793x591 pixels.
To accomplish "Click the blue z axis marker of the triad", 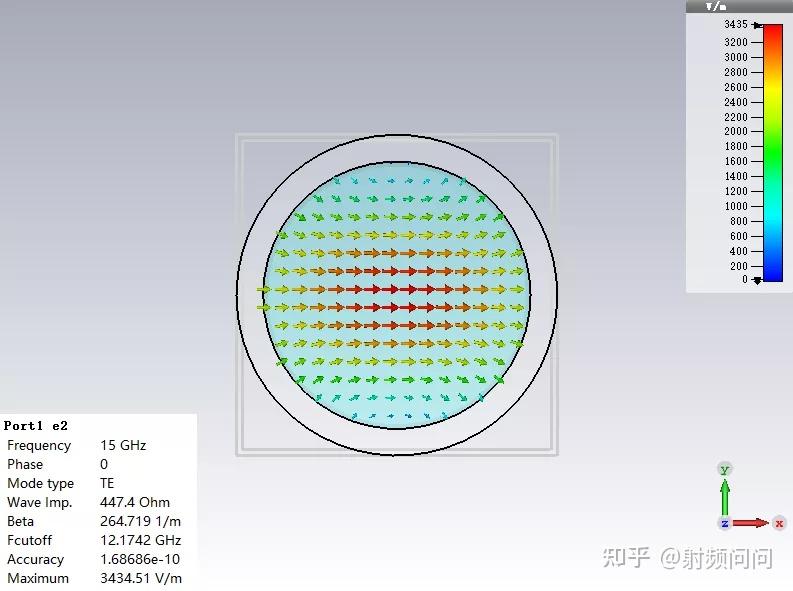I will coord(725,523).
